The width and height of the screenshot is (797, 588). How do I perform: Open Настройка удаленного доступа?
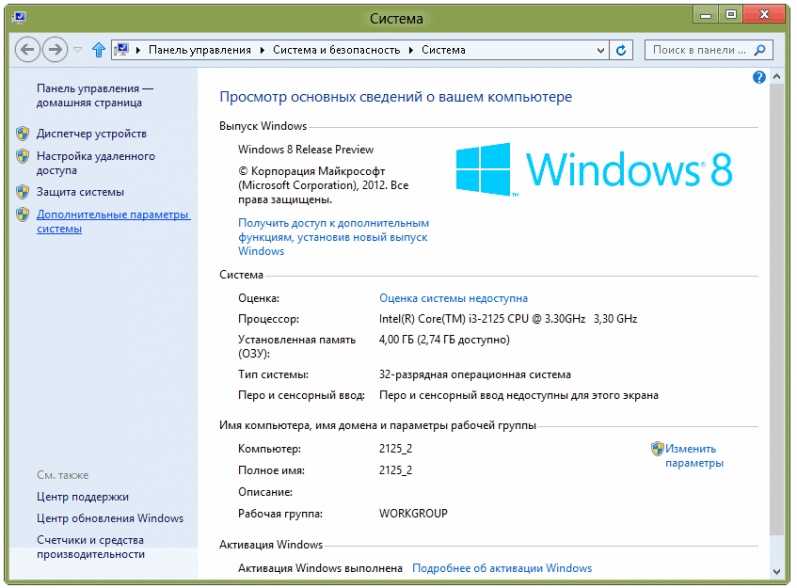(x=96, y=163)
